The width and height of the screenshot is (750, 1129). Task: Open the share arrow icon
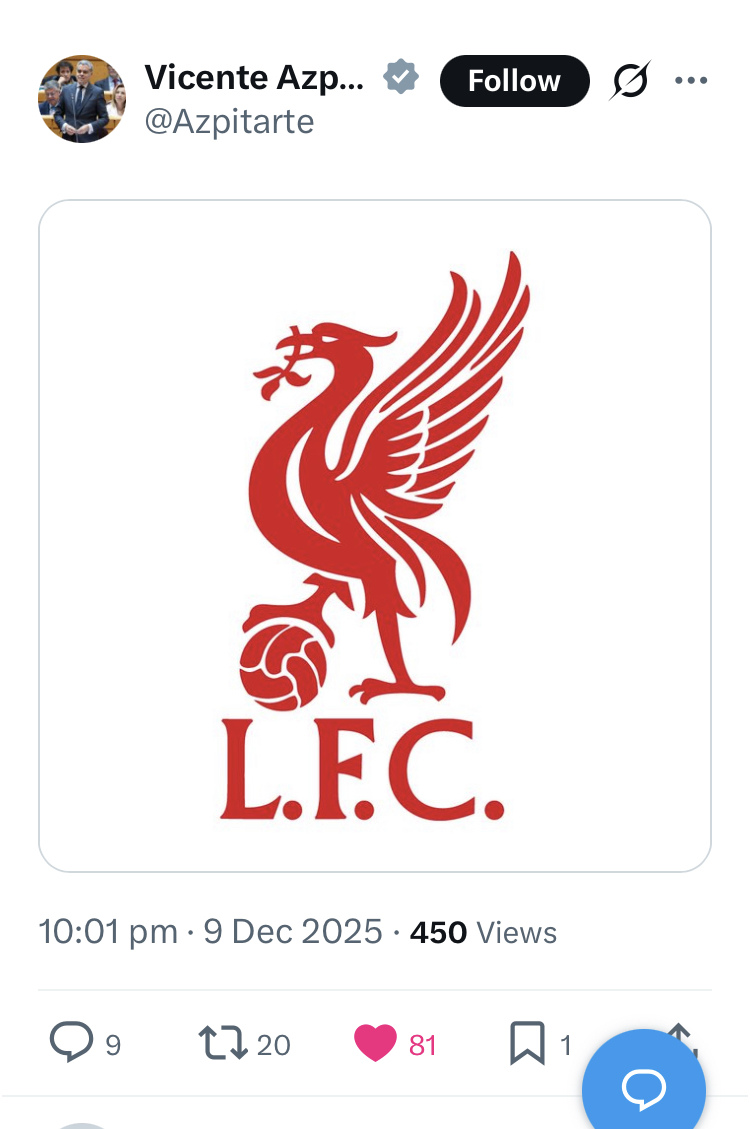(x=683, y=1036)
